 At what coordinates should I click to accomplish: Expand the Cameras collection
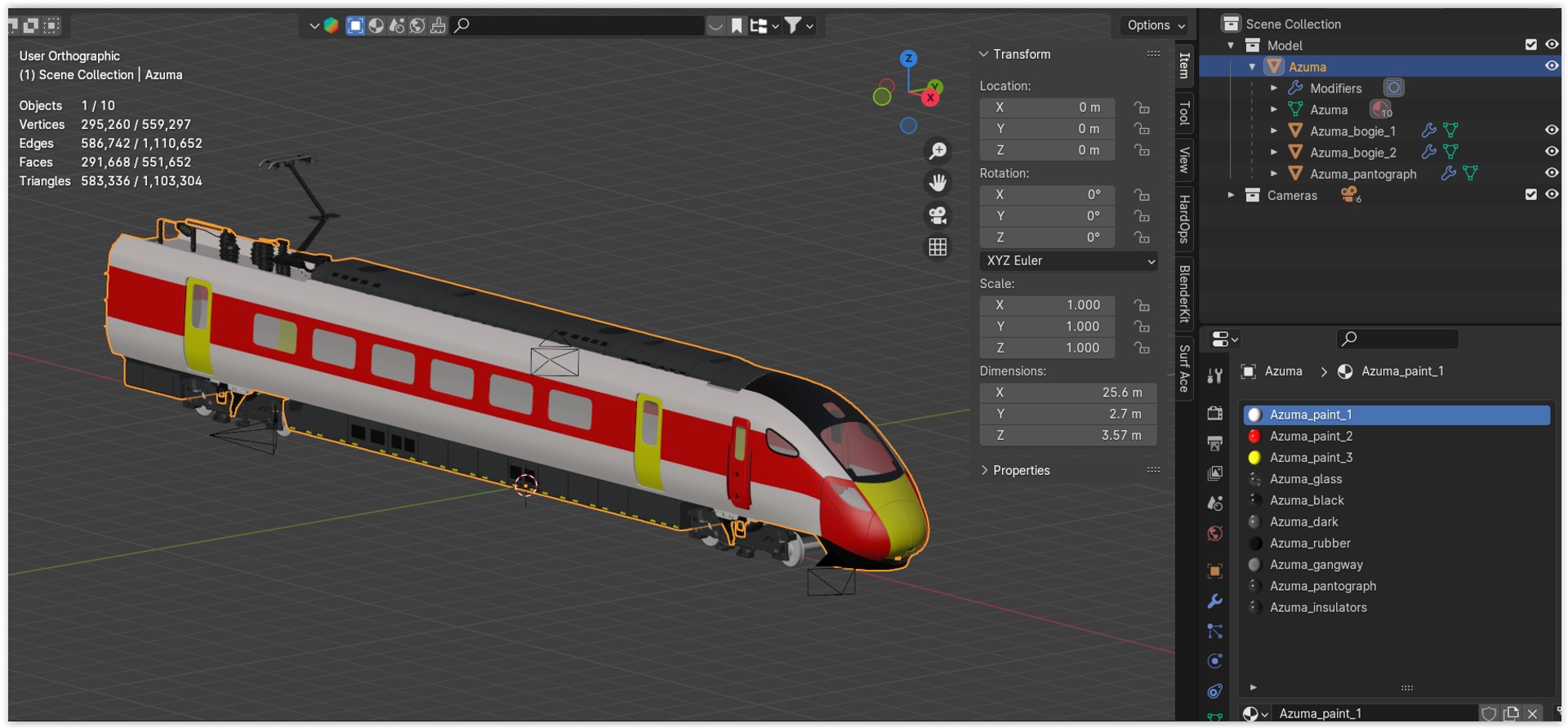tap(1231, 195)
